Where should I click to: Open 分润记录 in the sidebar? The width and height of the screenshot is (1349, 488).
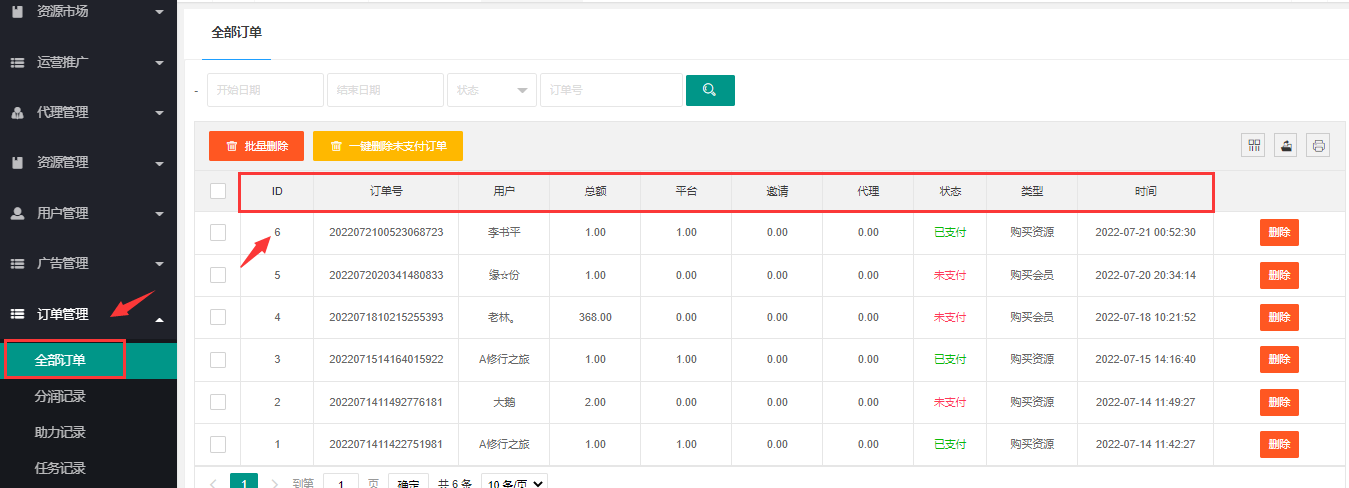60,396
